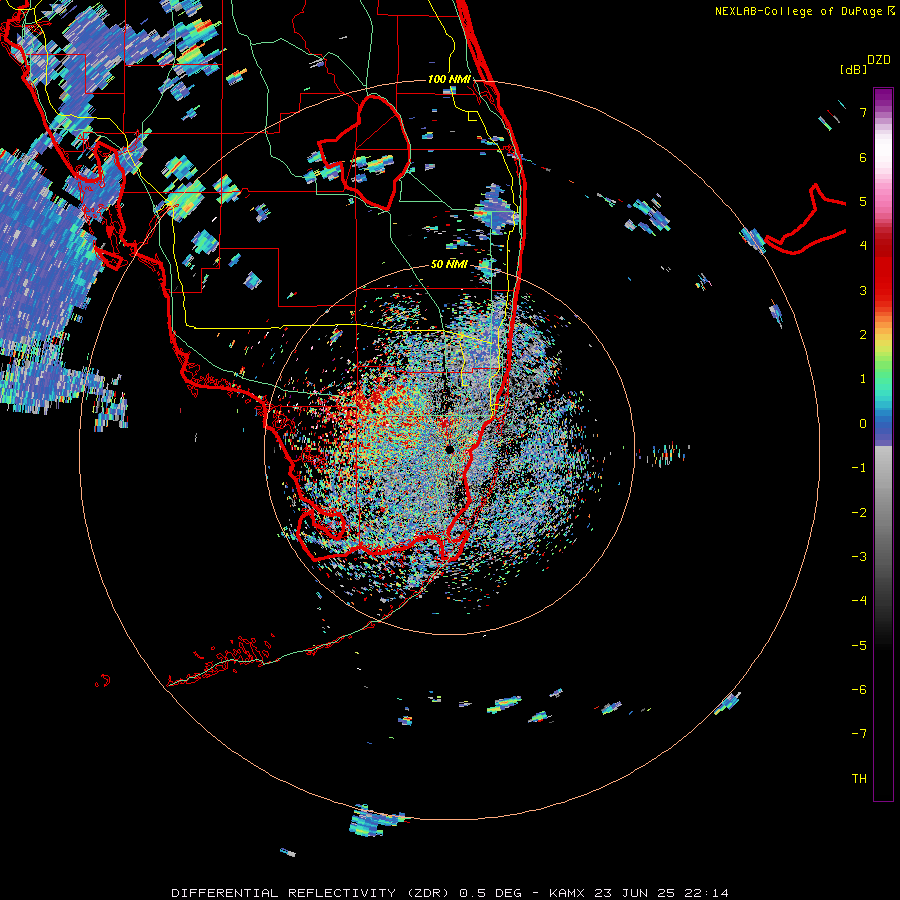Click the DZD product label
The image size is (900, 900).
click(x=879, y=60)
